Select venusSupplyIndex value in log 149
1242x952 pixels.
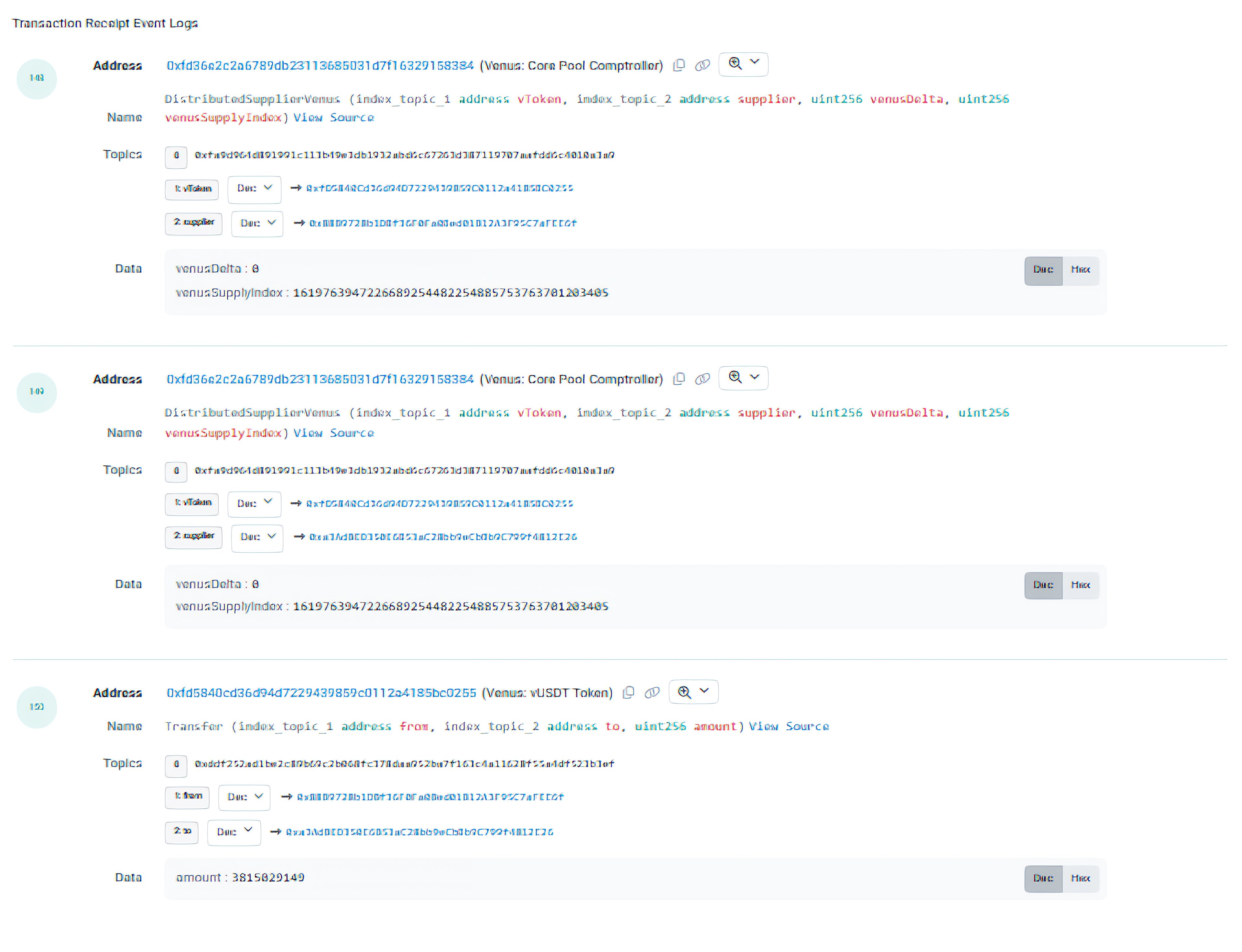tap(451, 606)
